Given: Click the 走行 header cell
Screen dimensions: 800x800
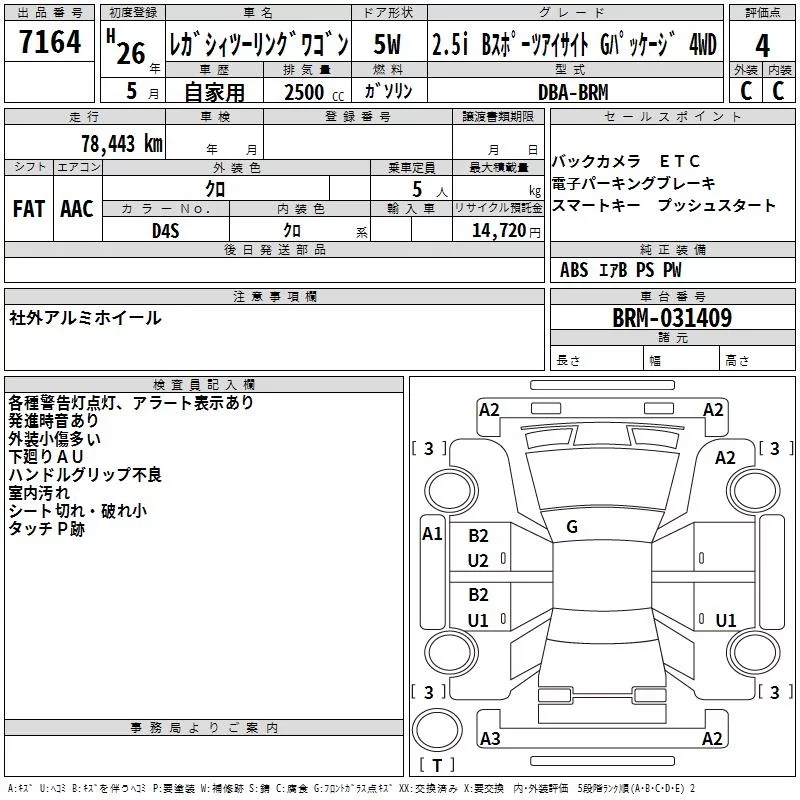Looking at the screenshot, I should (x=85, y=116).
